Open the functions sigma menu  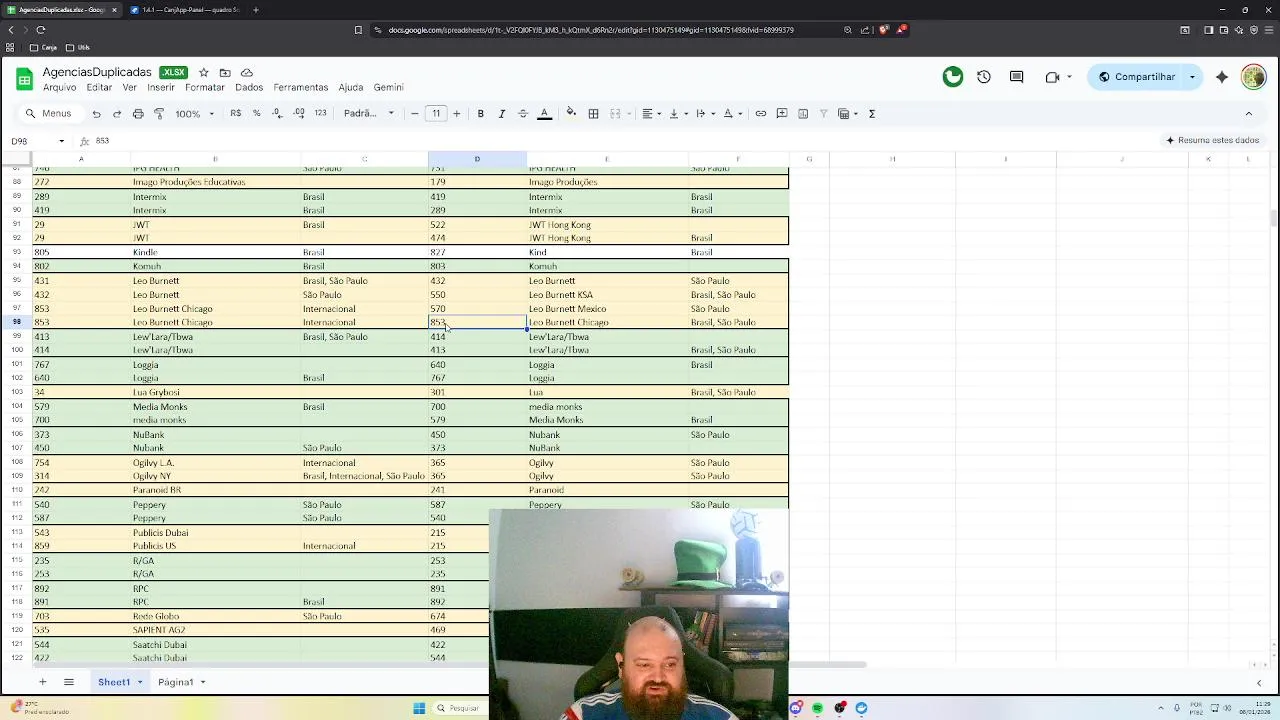[872, 114]
